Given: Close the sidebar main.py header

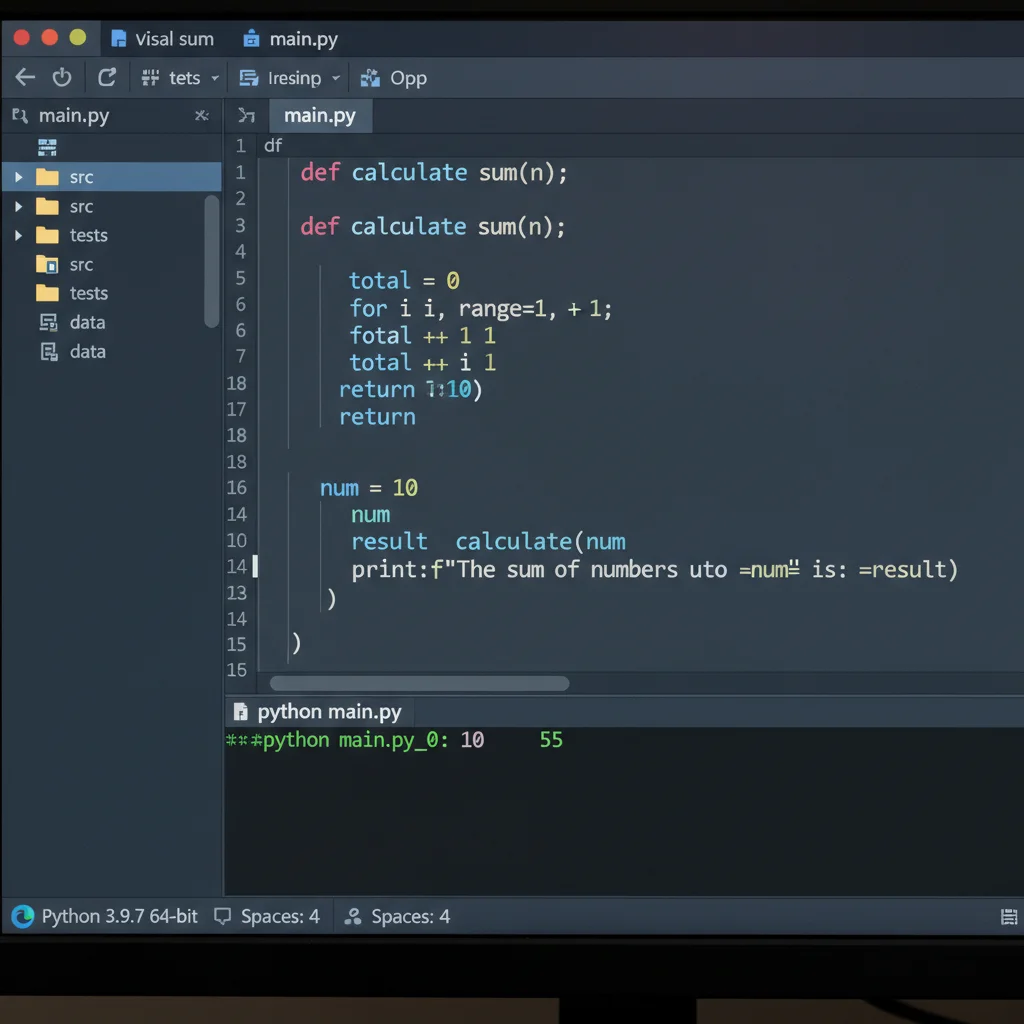Looking at the screenshot, I should click(202, 116).
